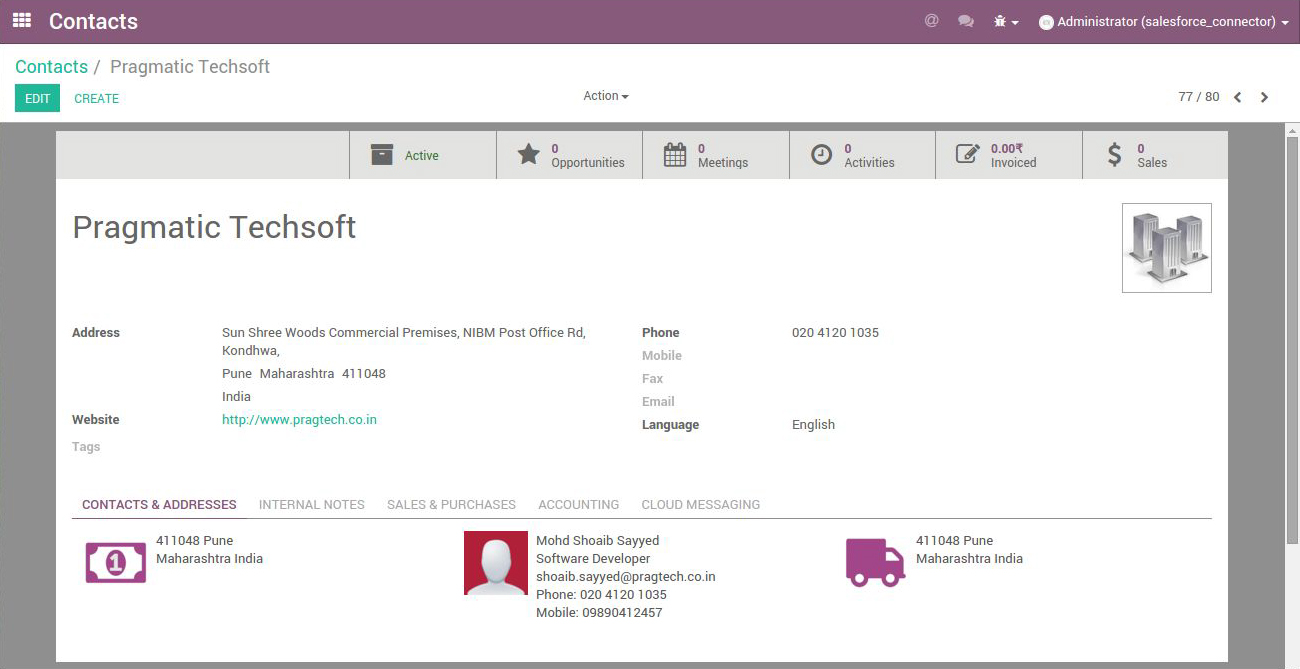Click the calendar Meetings icon
This screenshot has height=669, width=1300.
coord(675,155)
